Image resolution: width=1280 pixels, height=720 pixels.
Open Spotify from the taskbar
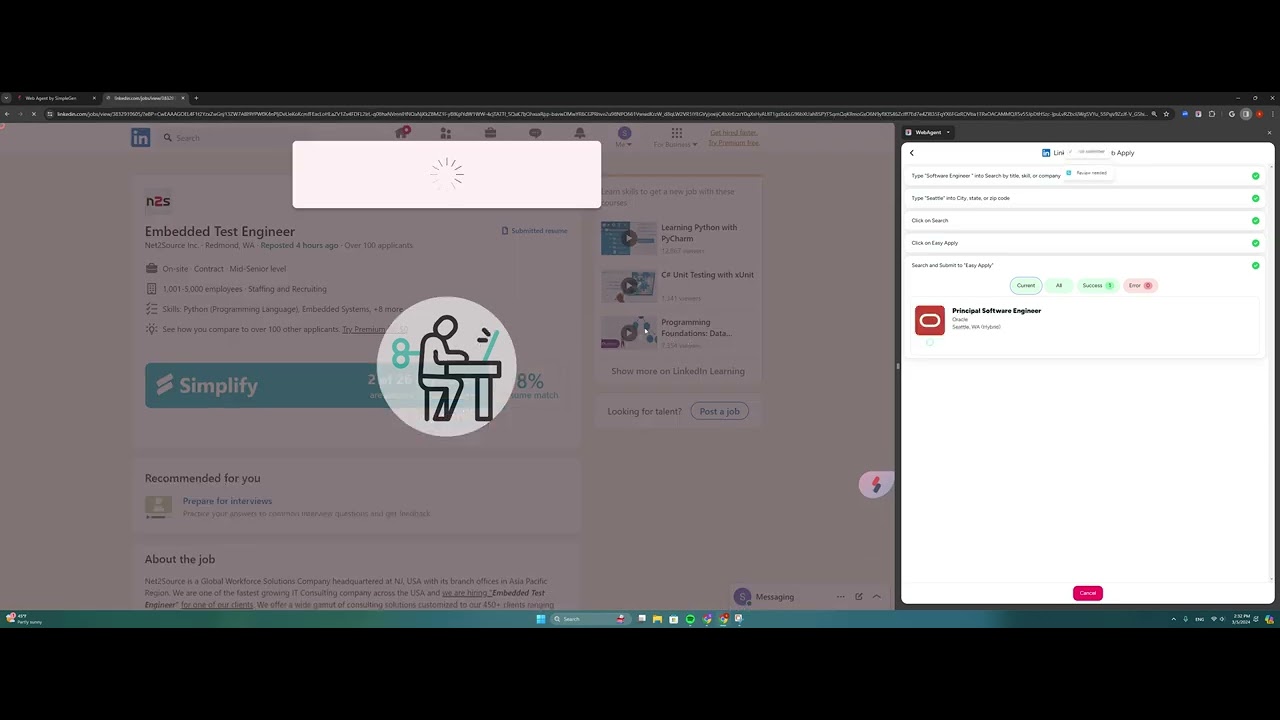(x=690, y=619)
